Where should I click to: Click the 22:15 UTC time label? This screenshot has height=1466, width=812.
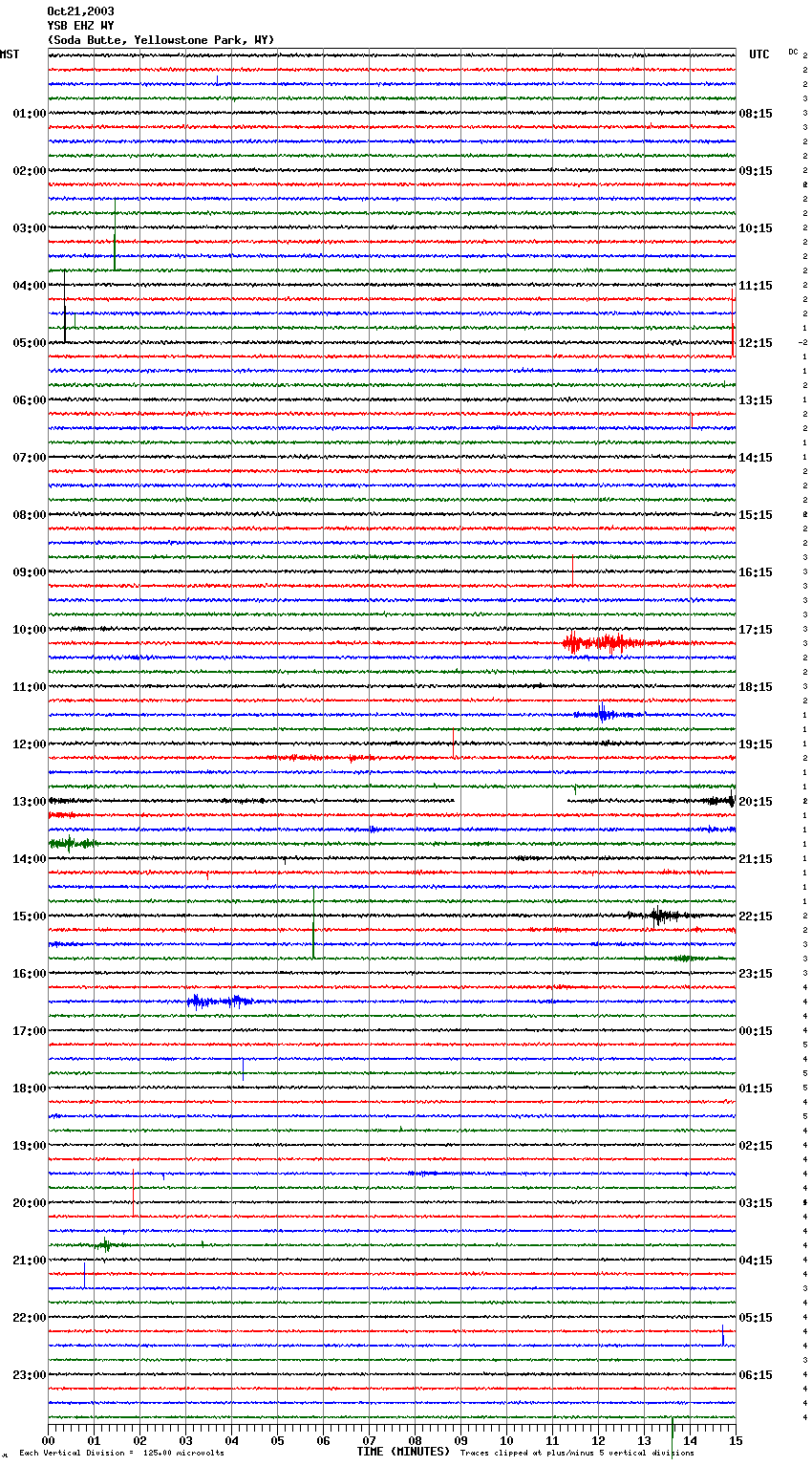tap(756, 916)
